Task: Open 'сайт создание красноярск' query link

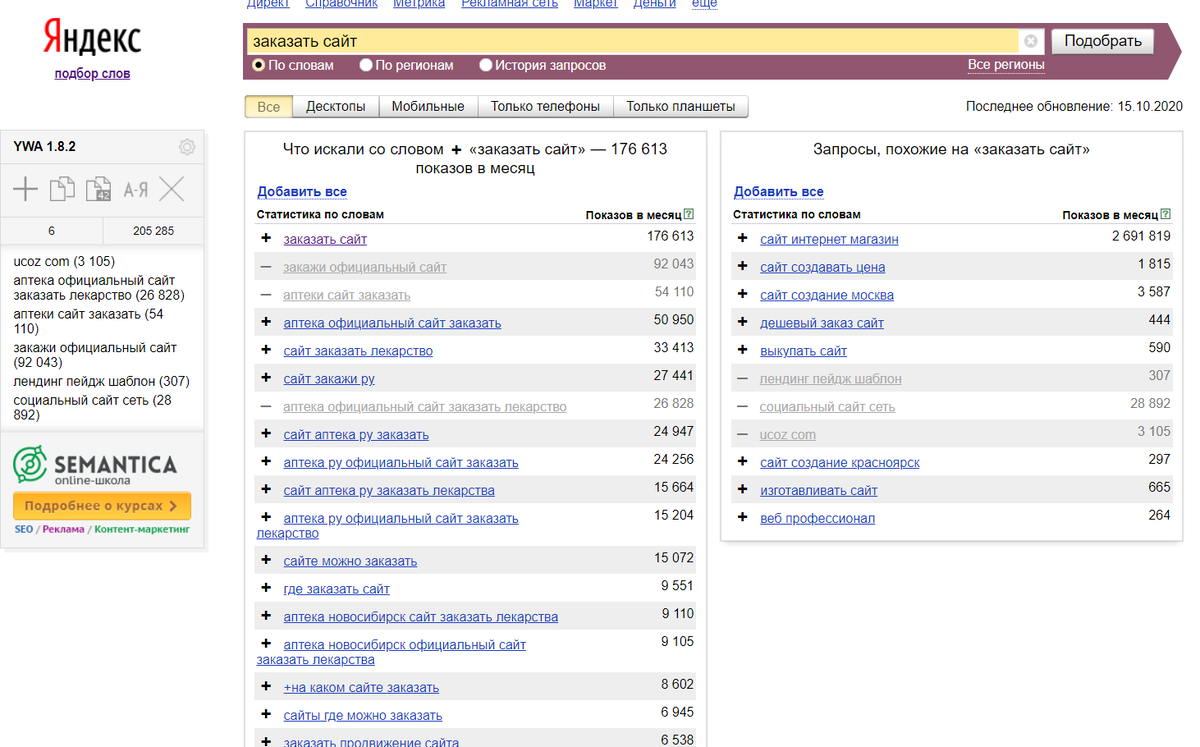Action: tap(840, 462)
